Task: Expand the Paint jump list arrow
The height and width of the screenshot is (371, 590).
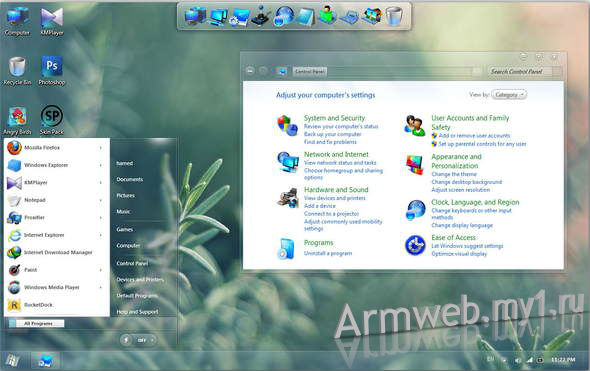Action: tap(100, 270)
